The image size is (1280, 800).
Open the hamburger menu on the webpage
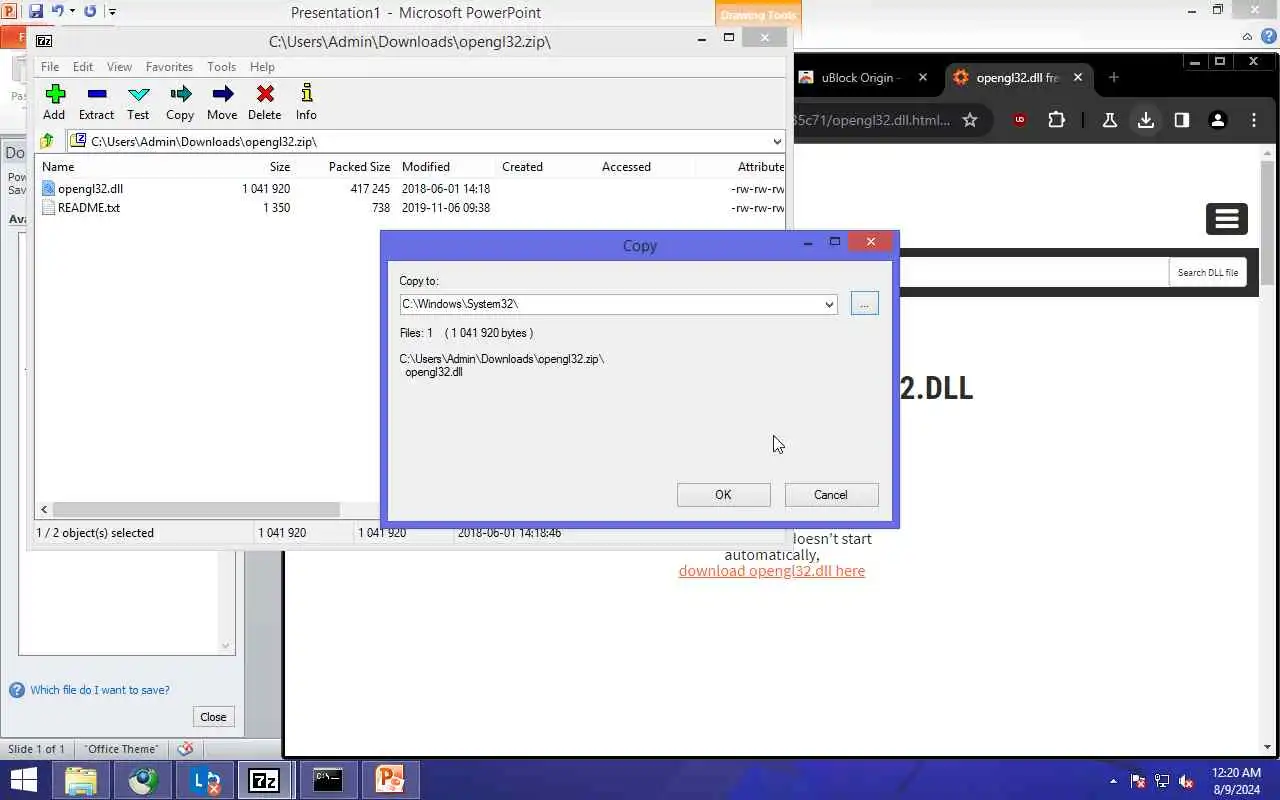pyautogui.click(x=1227, y=218)
